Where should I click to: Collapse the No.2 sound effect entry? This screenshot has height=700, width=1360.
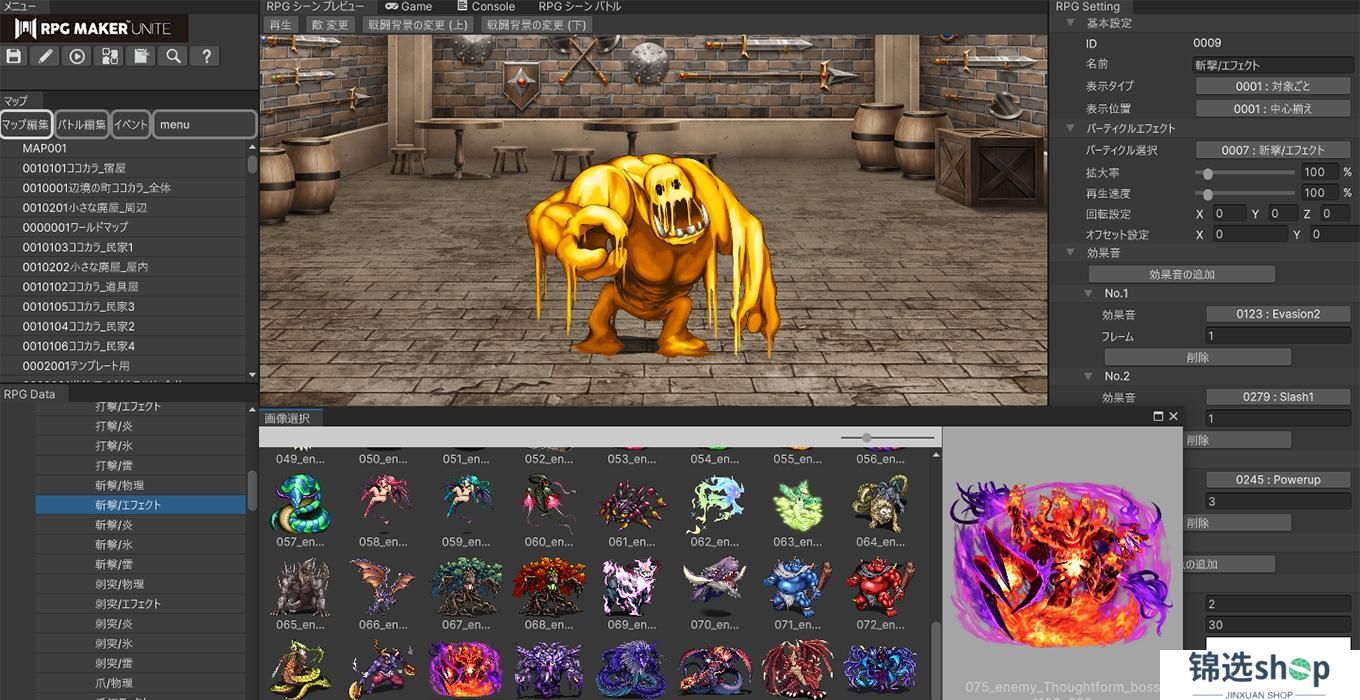point(1090,376)
